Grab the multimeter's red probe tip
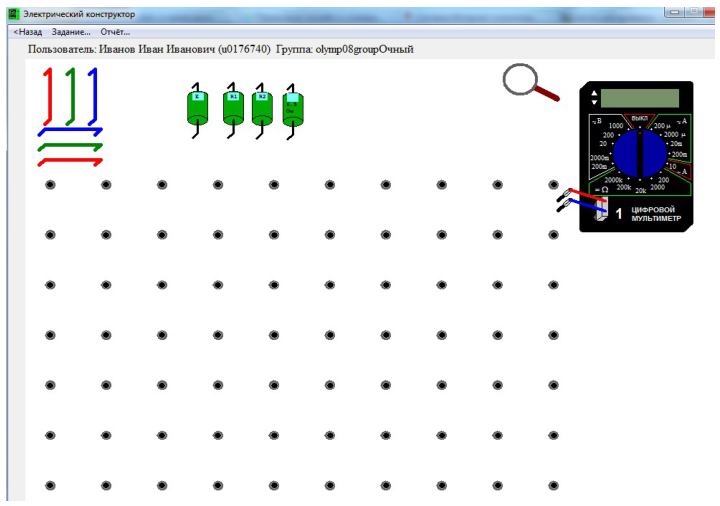This screenshot has width=720, height=506. [x=563, y=196]
